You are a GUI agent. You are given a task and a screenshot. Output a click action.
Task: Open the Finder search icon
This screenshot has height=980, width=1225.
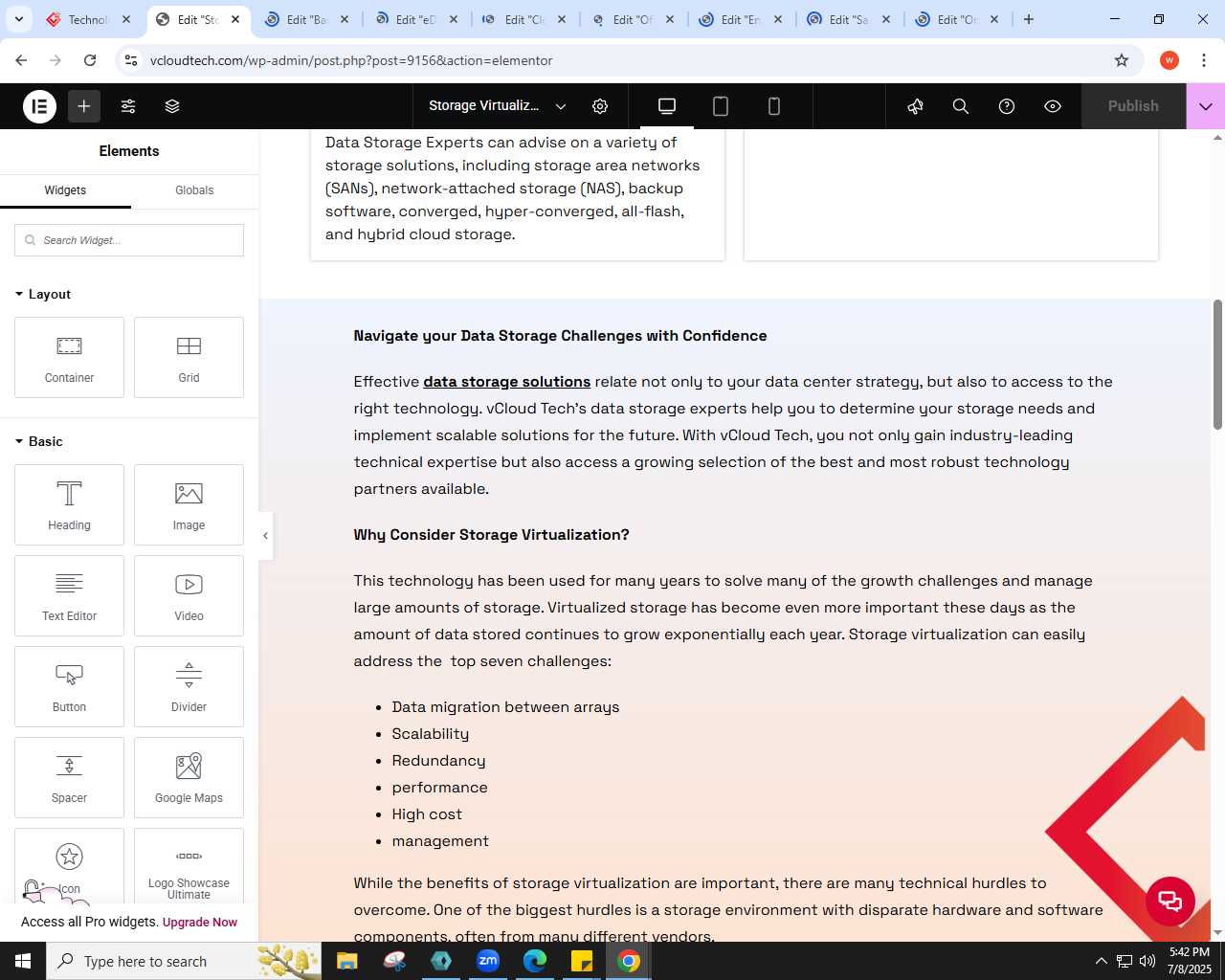tap(961, 106)
